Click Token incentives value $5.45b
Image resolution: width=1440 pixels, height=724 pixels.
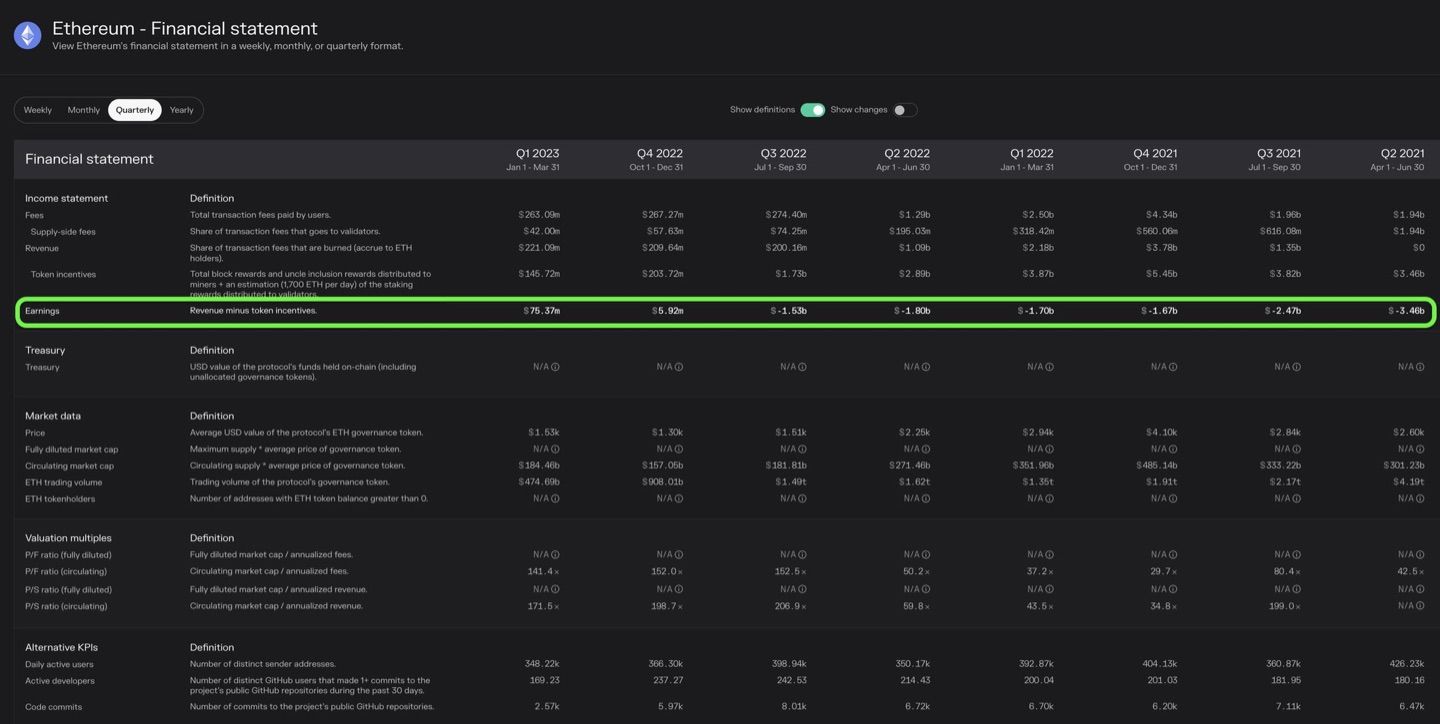1161,274
